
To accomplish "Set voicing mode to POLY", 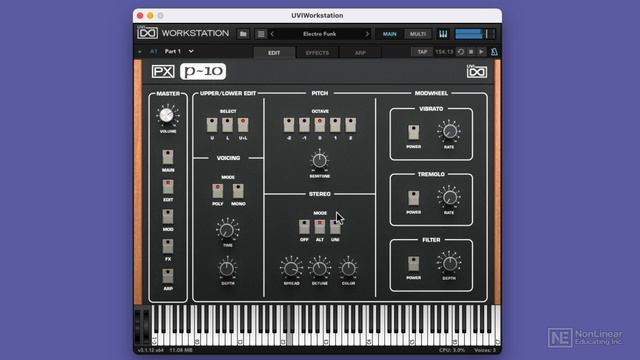I will 218,191.
